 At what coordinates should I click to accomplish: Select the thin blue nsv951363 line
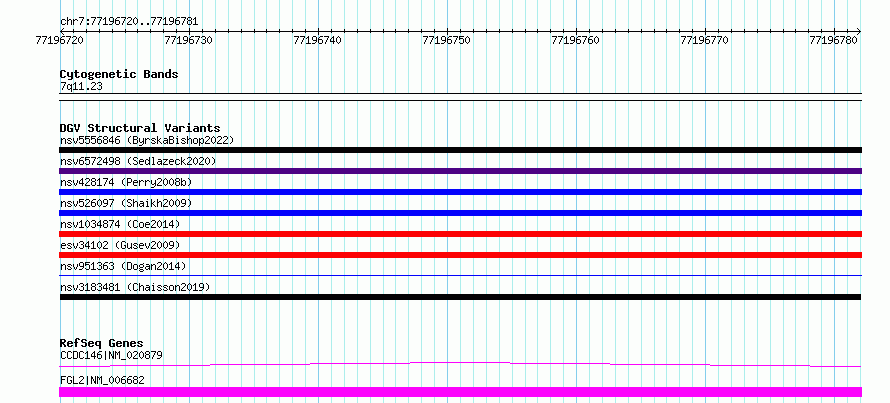click(x=460, y=275)
